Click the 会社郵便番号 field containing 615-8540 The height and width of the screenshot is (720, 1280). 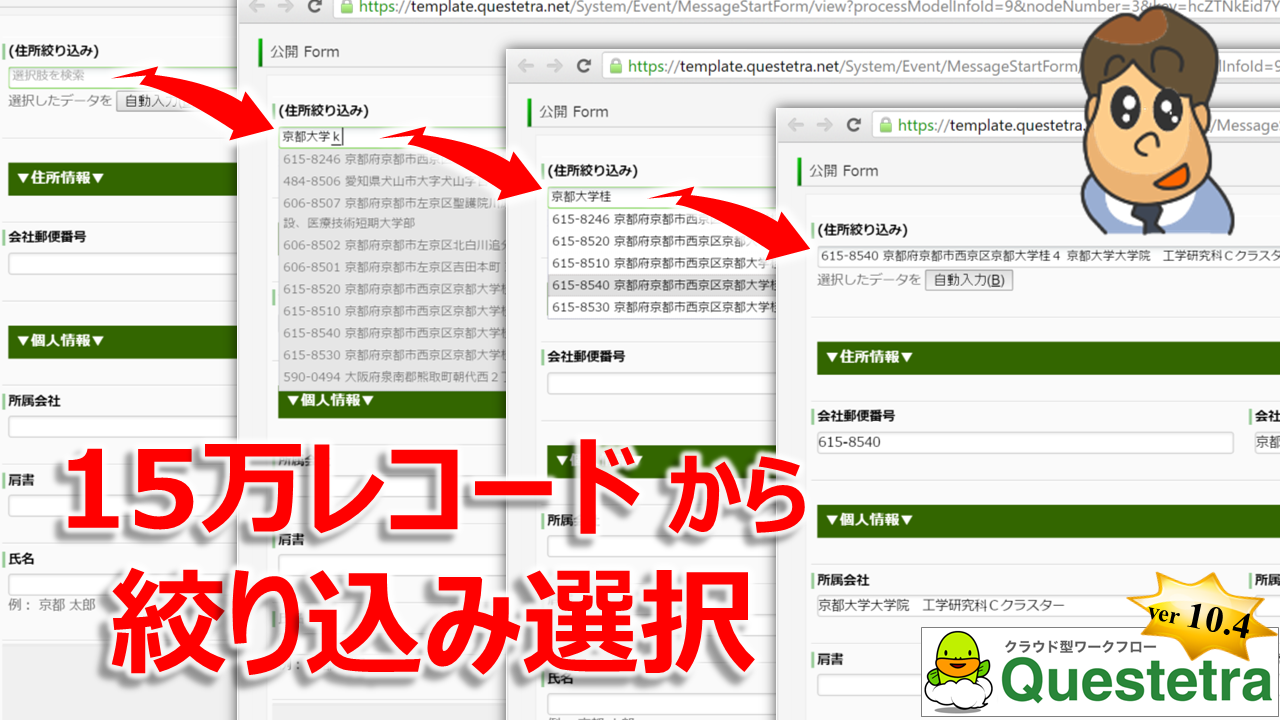pyautogui.click(x=1025, y=442)
